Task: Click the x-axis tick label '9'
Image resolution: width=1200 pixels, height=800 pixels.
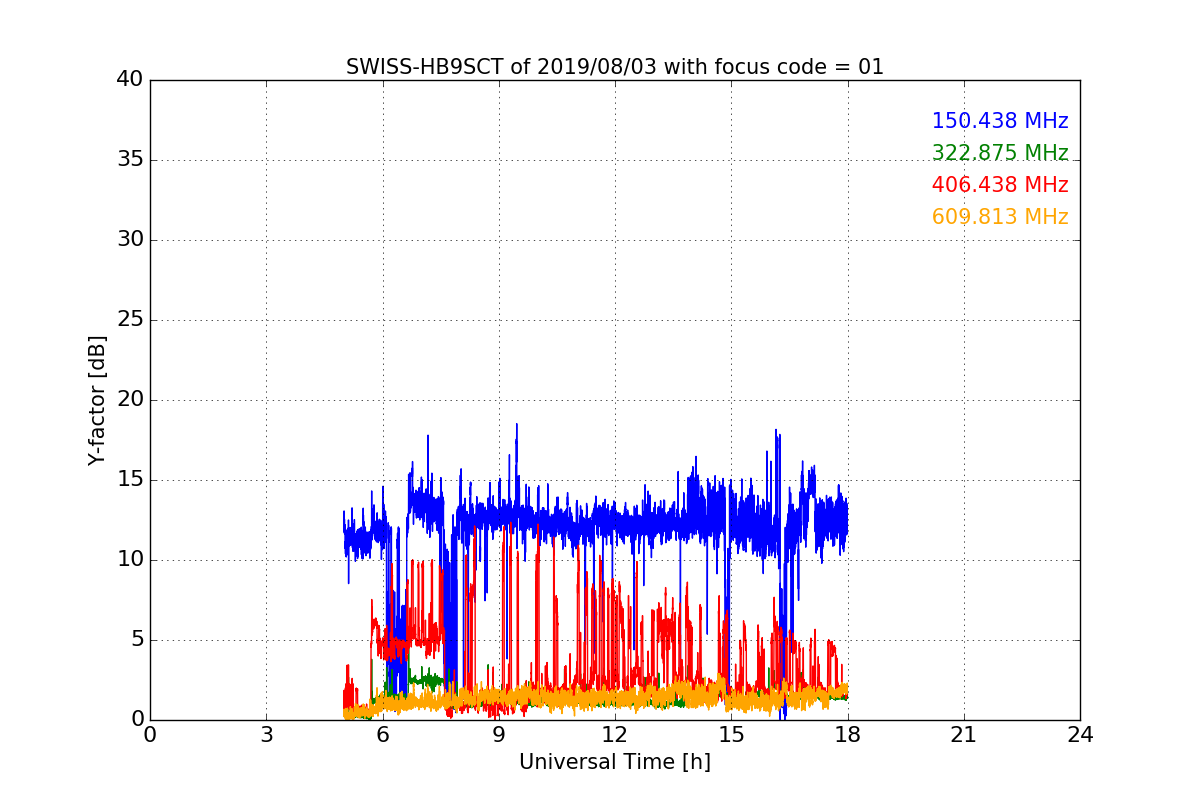Action: [x=499, y=735]
